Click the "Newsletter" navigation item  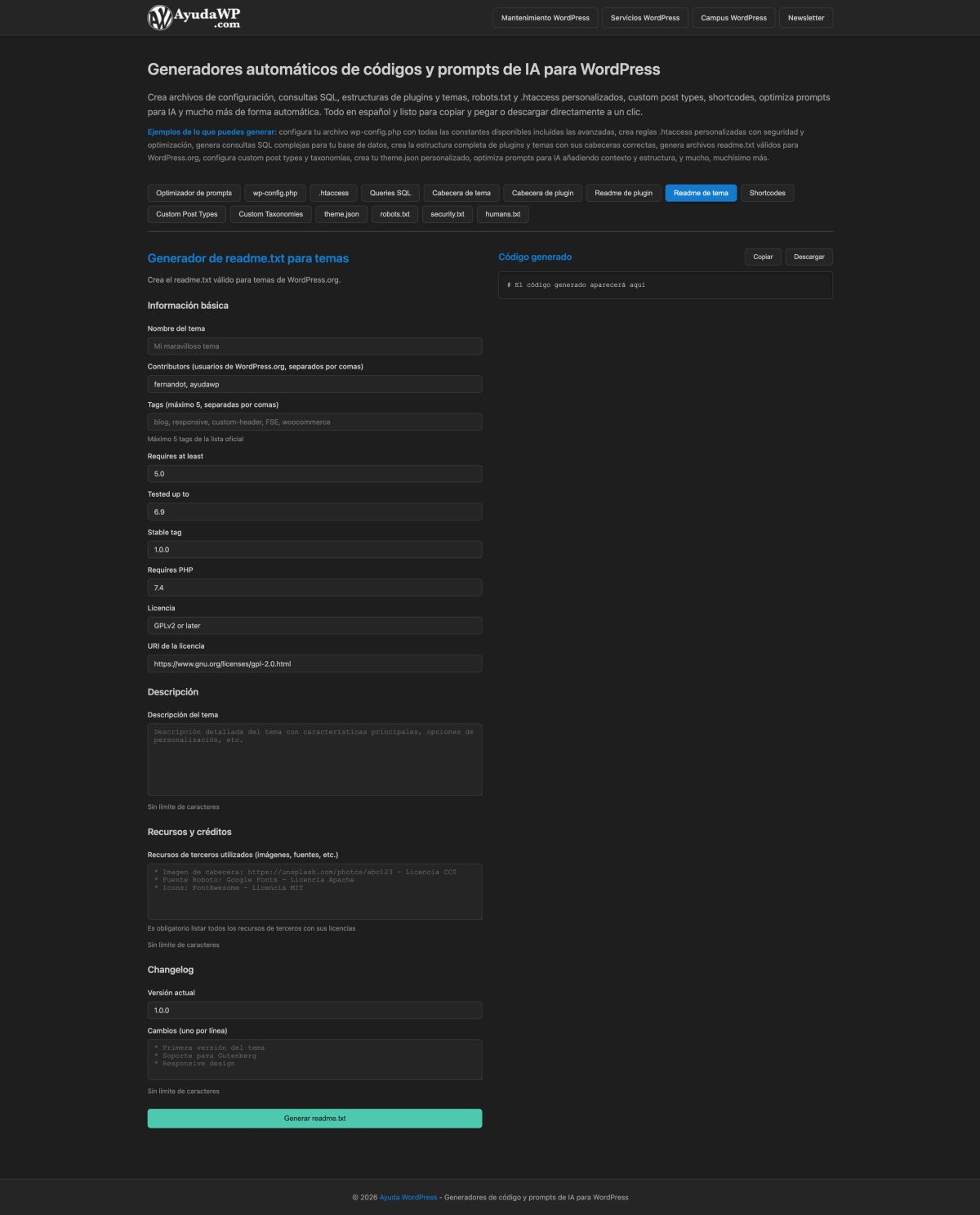805,17
